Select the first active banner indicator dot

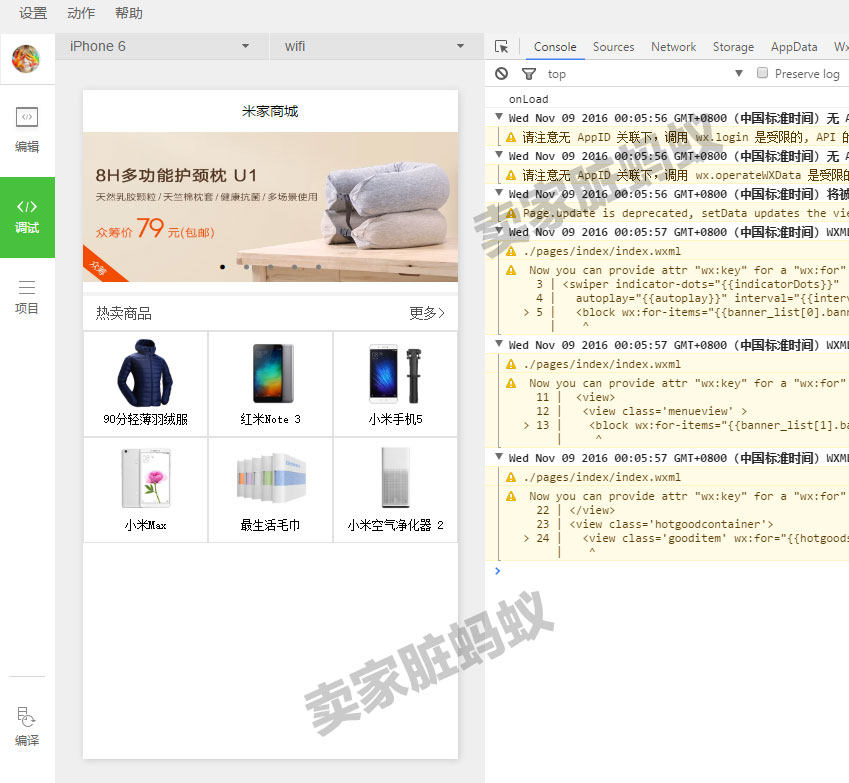pos(223,267)
